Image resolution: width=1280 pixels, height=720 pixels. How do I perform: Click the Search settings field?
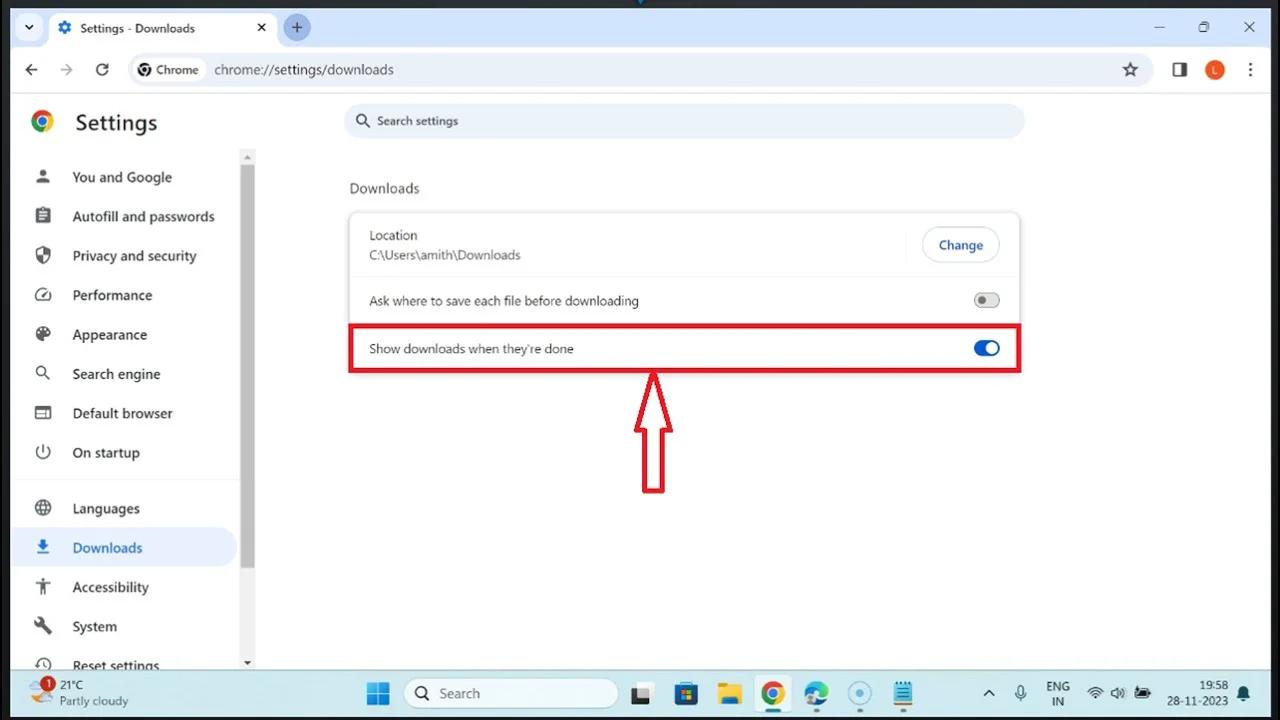(x=684, y=121)
